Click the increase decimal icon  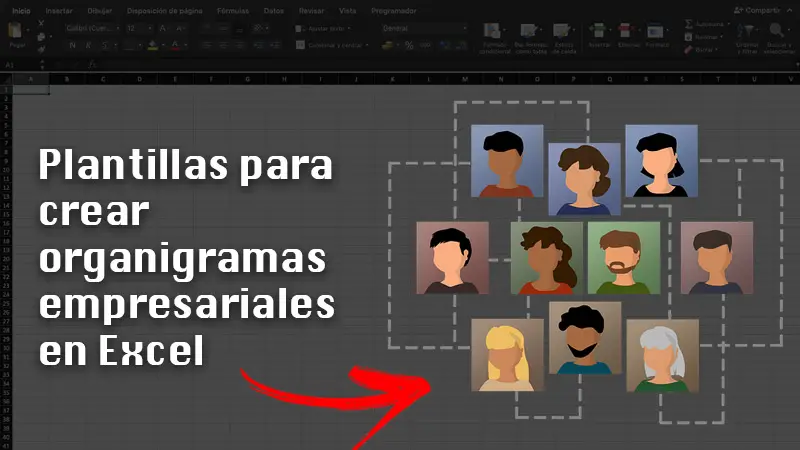(x=444, y=45)
